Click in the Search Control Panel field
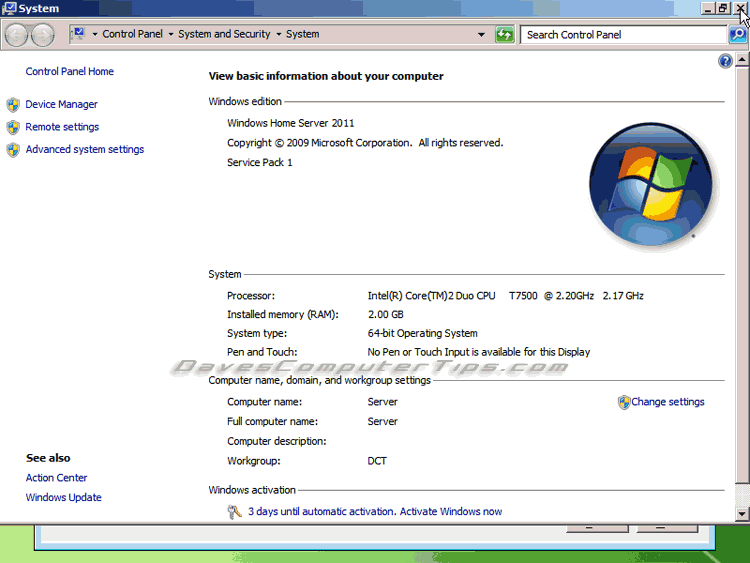The height and width of the screenshot is (563, 750). pos(624,34)
